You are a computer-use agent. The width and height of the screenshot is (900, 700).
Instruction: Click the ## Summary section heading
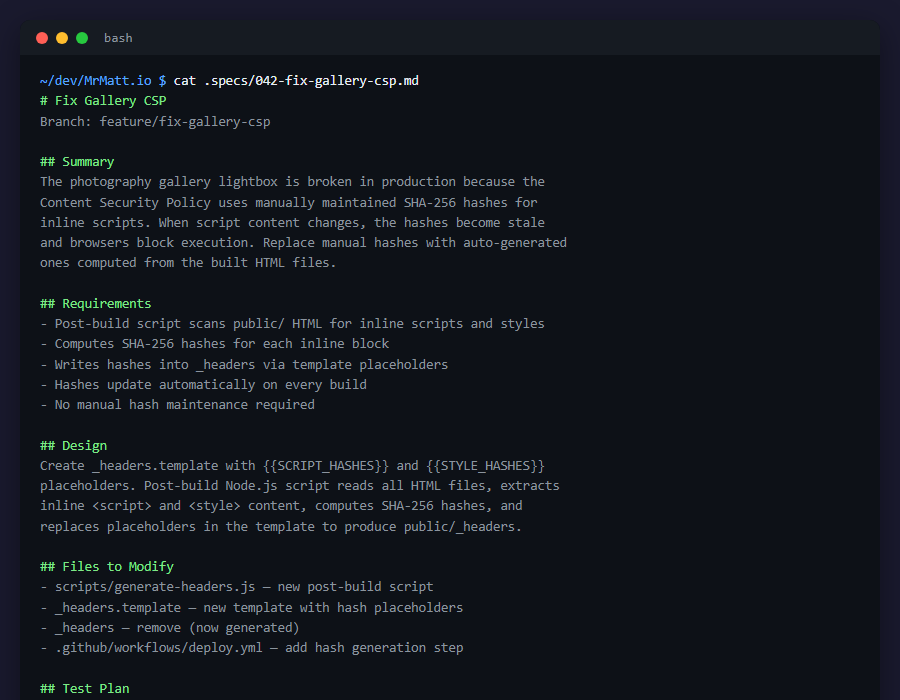tap(77, 161)
